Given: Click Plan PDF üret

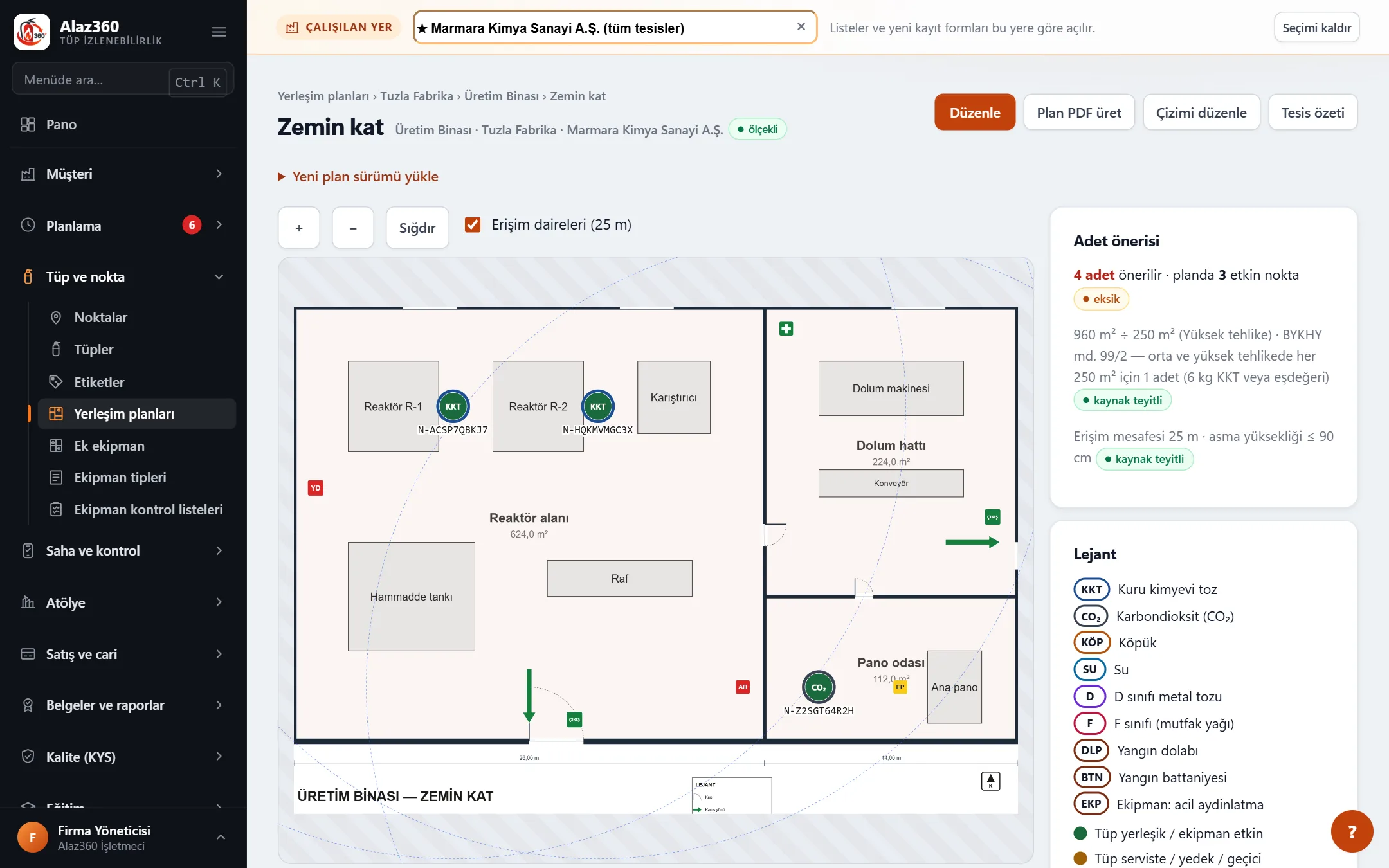Looking at the screenshot, I should tap(1079, 113).
